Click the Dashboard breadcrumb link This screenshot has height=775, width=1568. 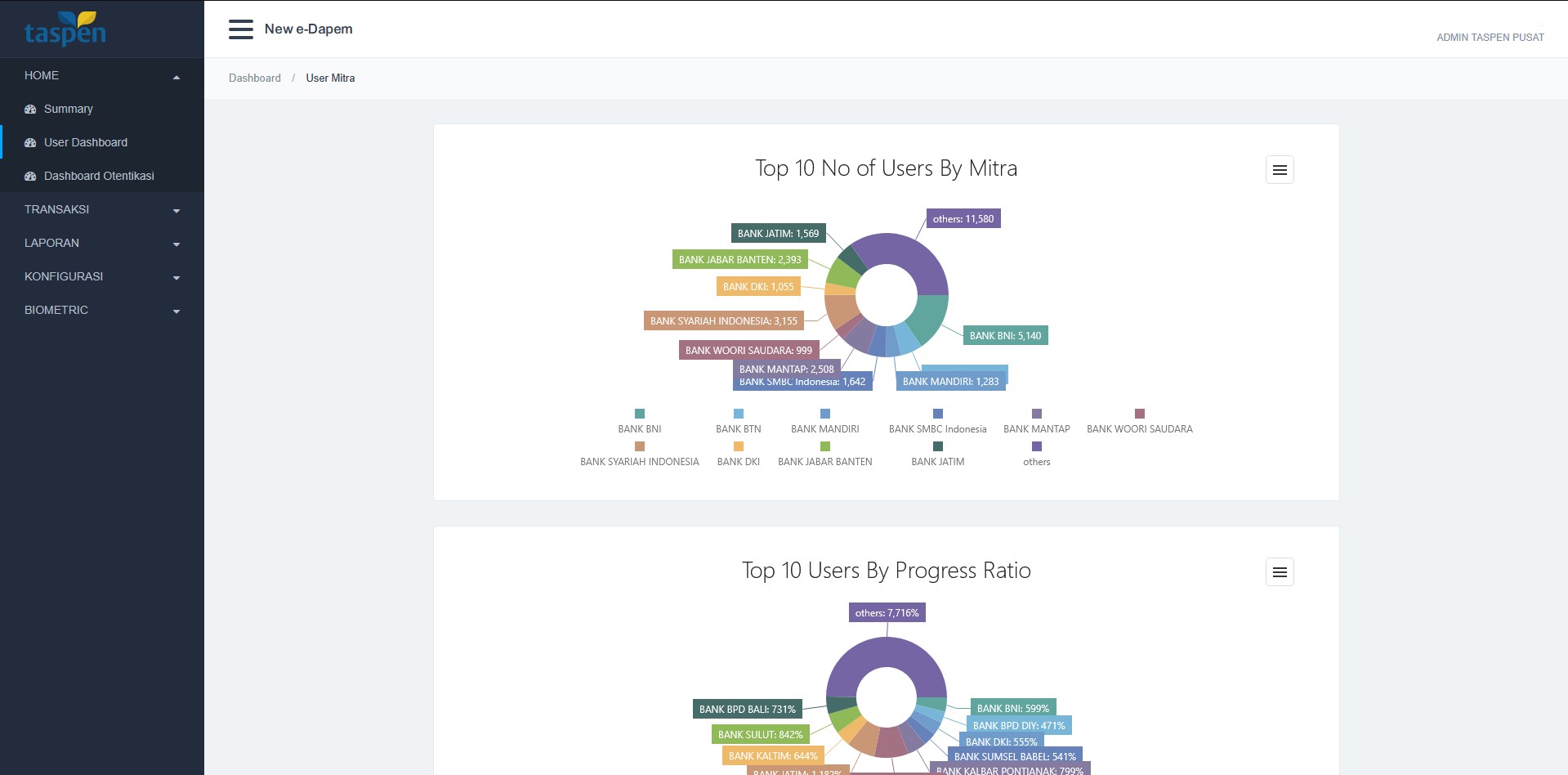(x=255, y=78)
